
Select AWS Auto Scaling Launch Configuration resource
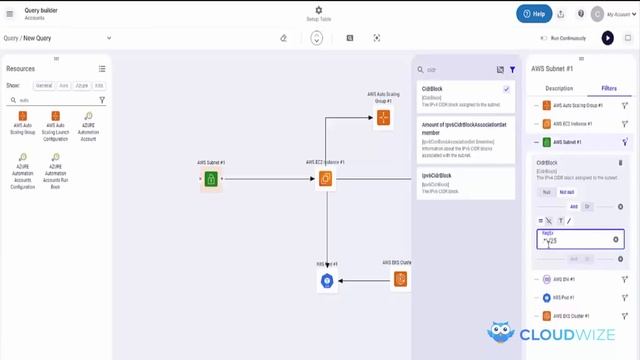56,126
